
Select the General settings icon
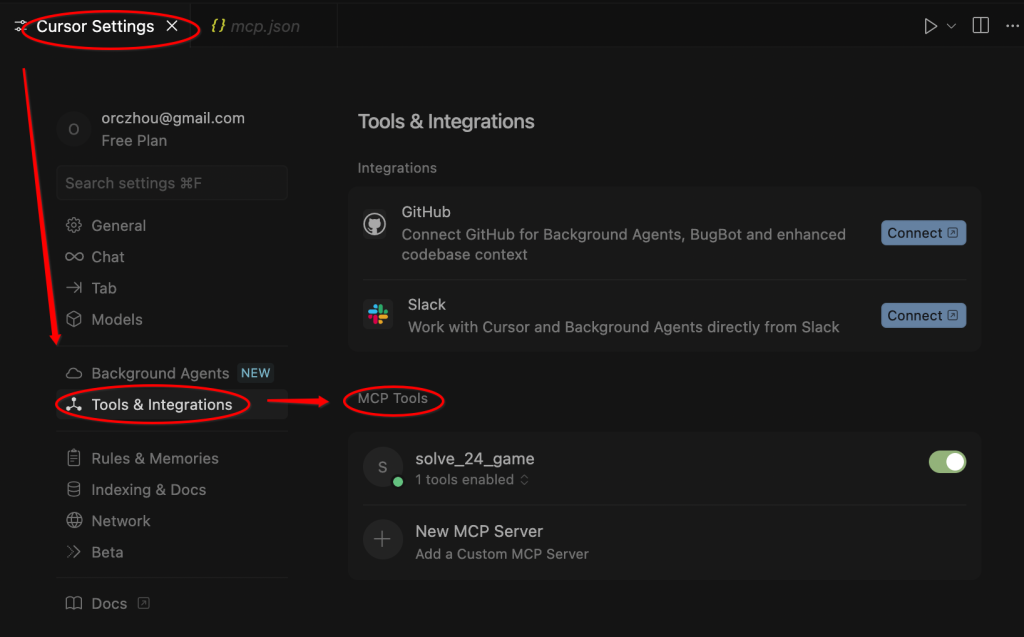tap(73, 225)
